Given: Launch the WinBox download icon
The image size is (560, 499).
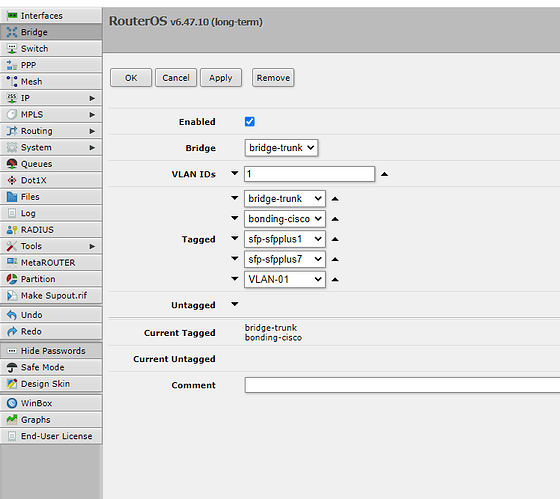Looking at the screenshot, I should tap(12, 403).
